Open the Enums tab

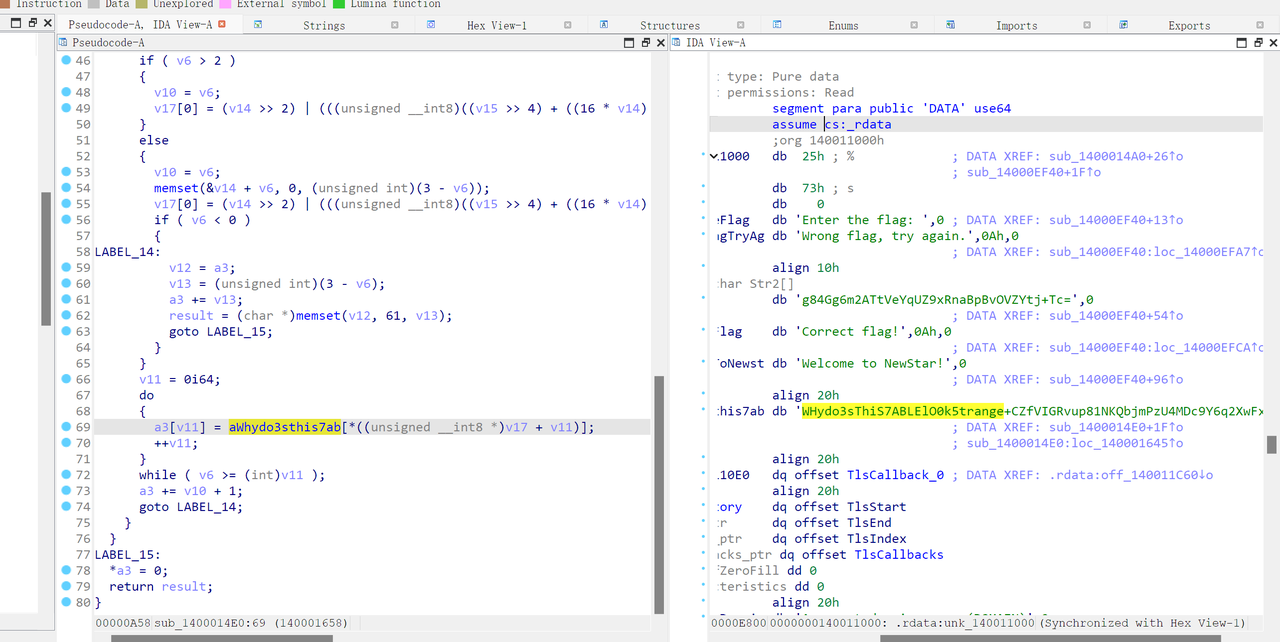843,25
